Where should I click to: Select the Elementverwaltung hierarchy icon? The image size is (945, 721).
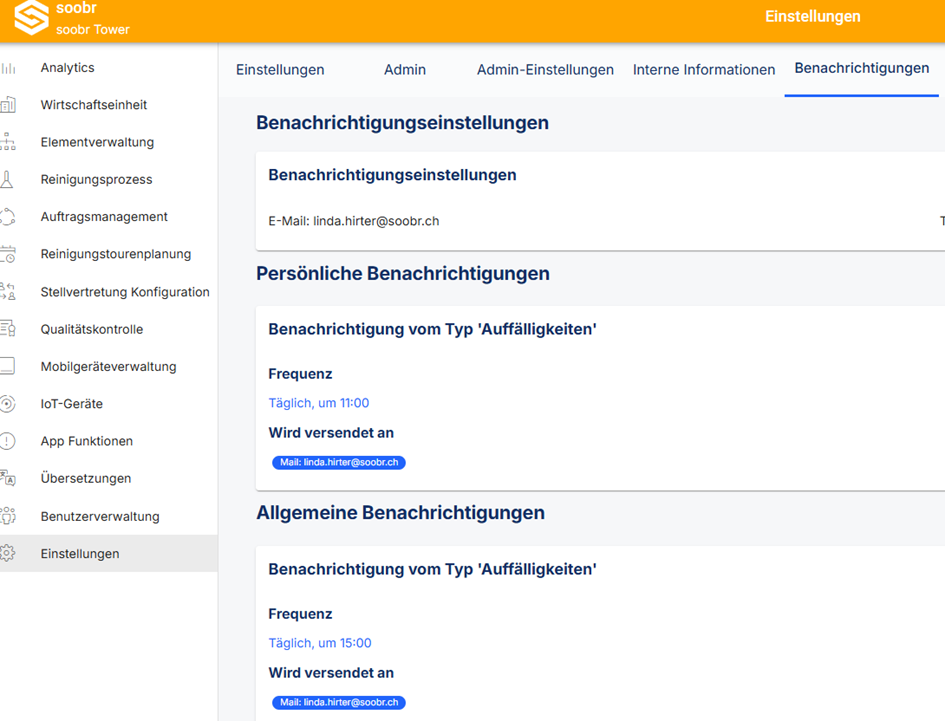8,142
